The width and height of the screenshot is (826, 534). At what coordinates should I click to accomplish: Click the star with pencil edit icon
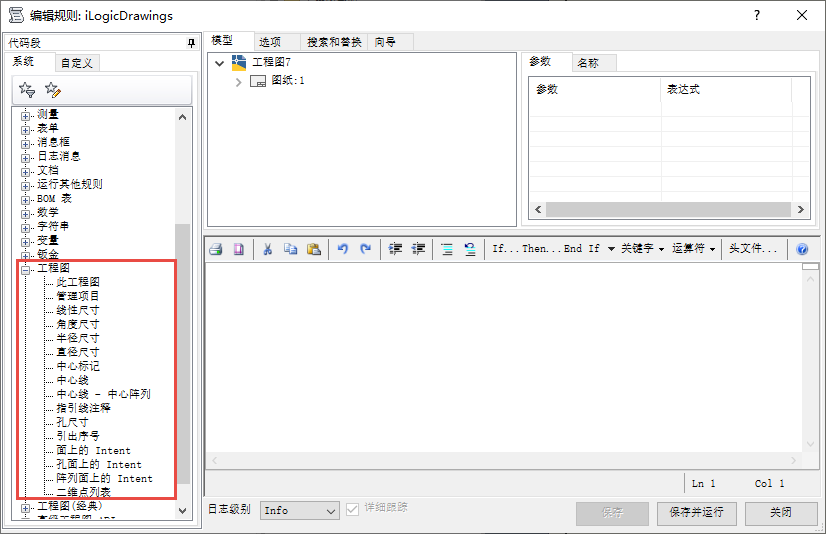(53, 90)
